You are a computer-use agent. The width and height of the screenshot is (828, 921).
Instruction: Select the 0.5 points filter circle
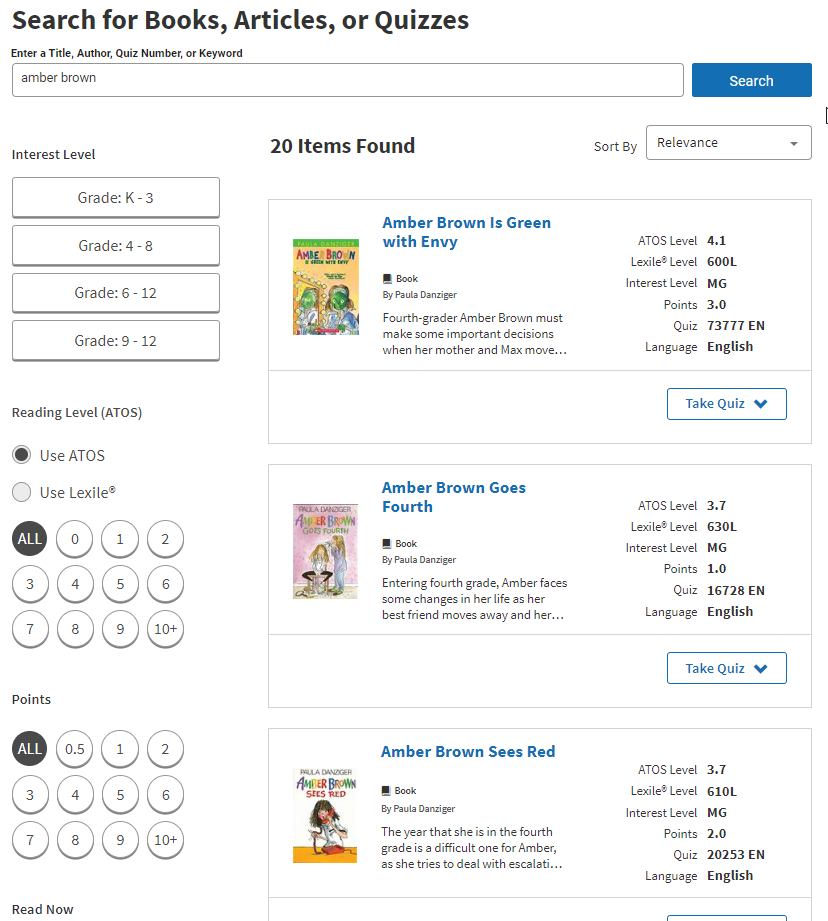[x=75, y=749]
